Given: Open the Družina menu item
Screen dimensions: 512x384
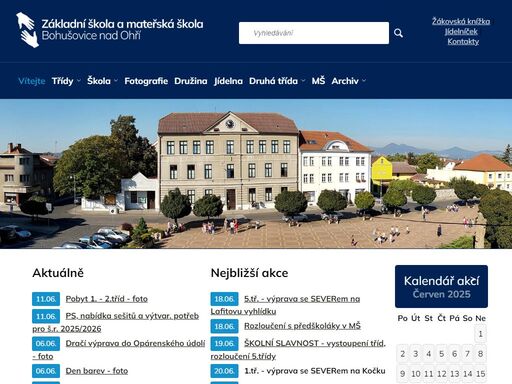Looking at the screenshot, I should pyautogui.click(x=191, y=81).
